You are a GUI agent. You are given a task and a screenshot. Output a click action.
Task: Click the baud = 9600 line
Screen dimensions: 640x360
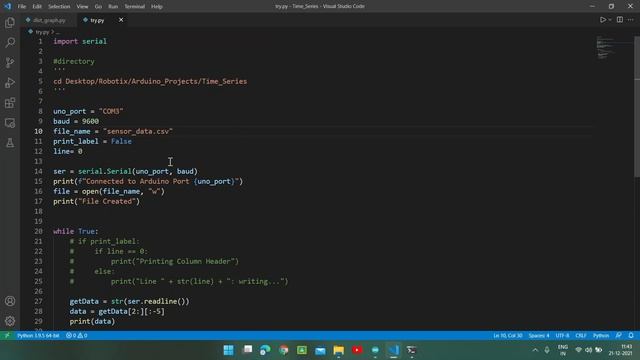pyautogui.click(x=76, y=121)
